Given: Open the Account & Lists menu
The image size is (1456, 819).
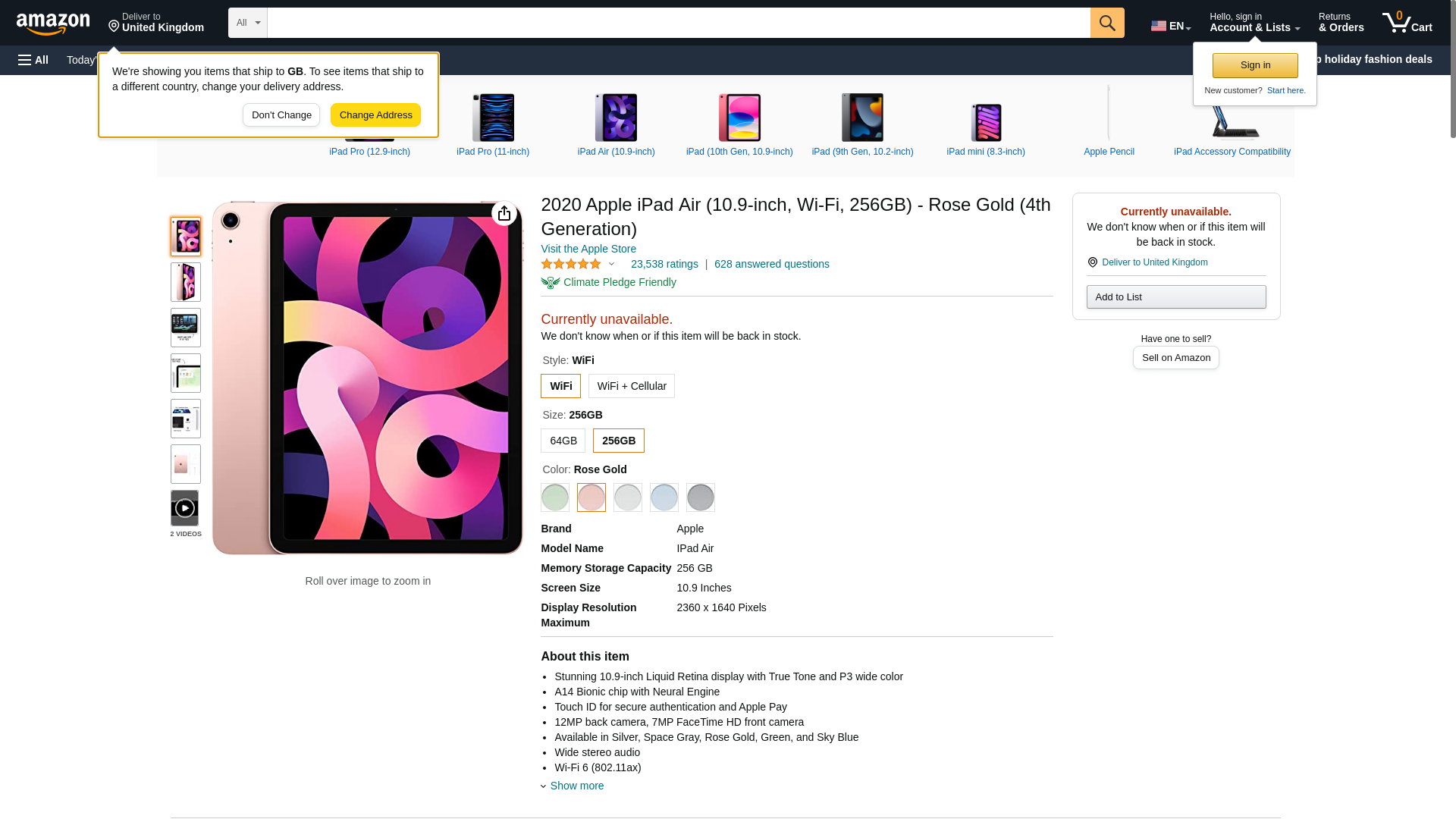Looking at the screenshot, I should 1254,23.
